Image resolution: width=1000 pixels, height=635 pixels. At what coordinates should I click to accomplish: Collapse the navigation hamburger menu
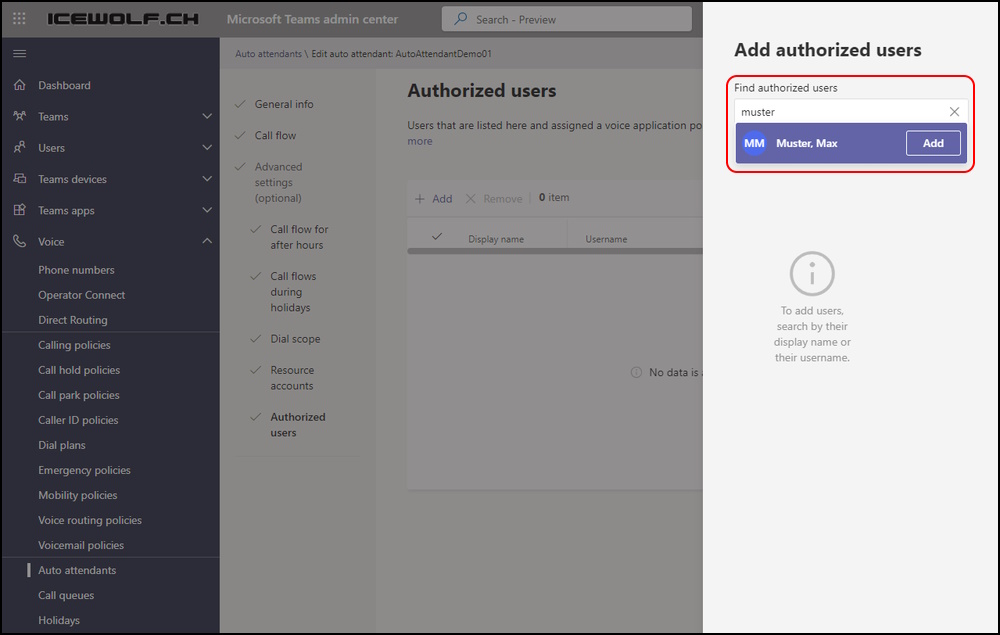[20, 54]
